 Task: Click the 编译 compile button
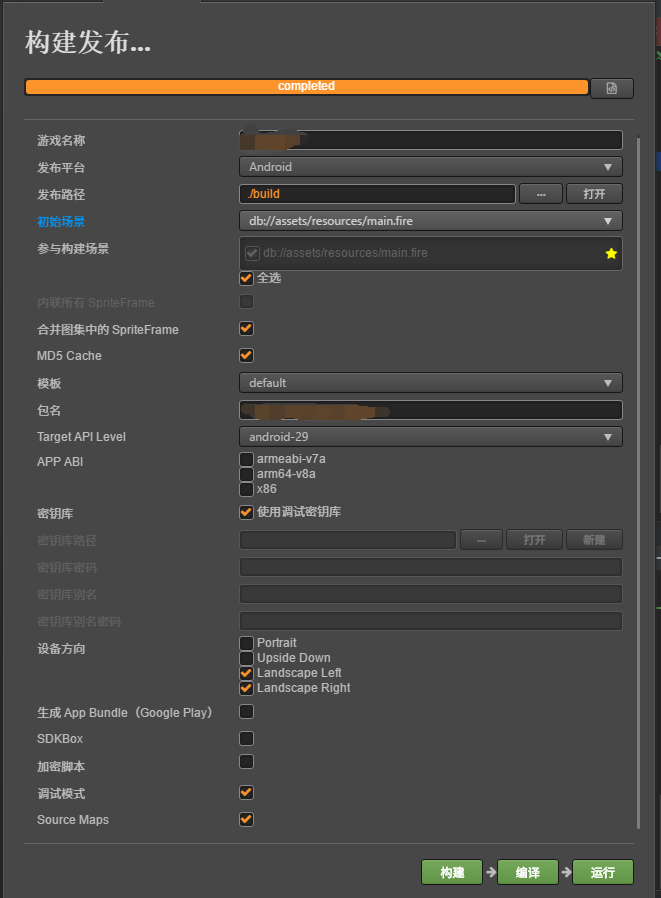point(528,872)
